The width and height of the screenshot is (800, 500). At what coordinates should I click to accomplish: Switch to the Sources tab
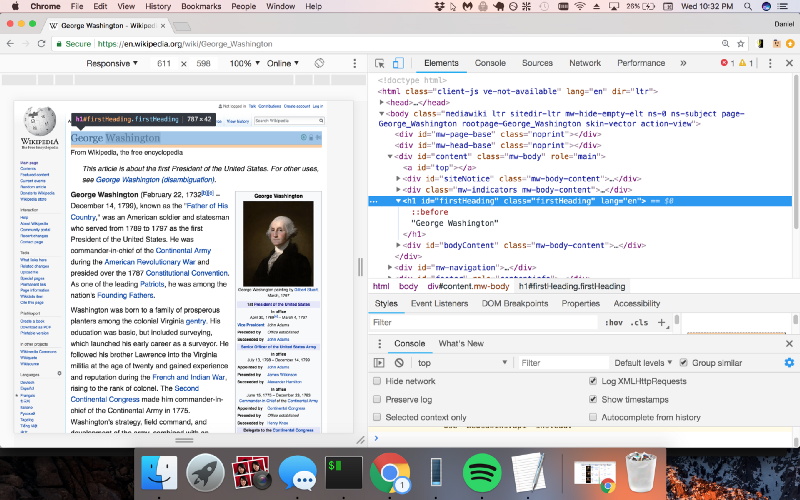(x=537, y=63)
